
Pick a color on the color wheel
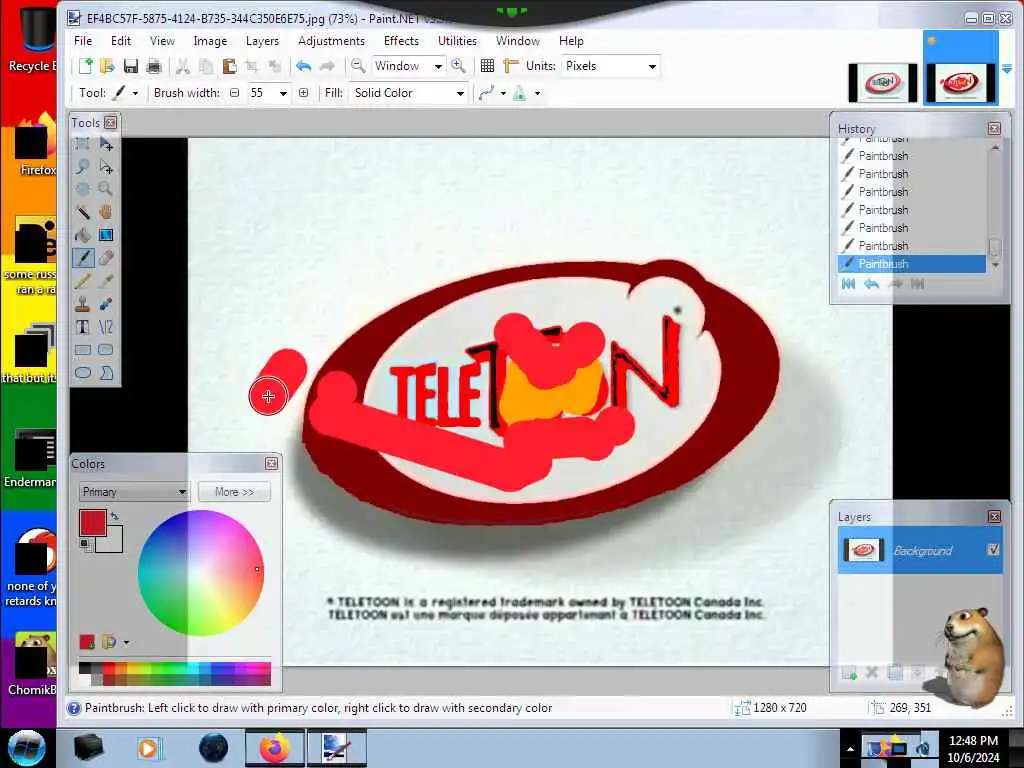tap(200, 573)
